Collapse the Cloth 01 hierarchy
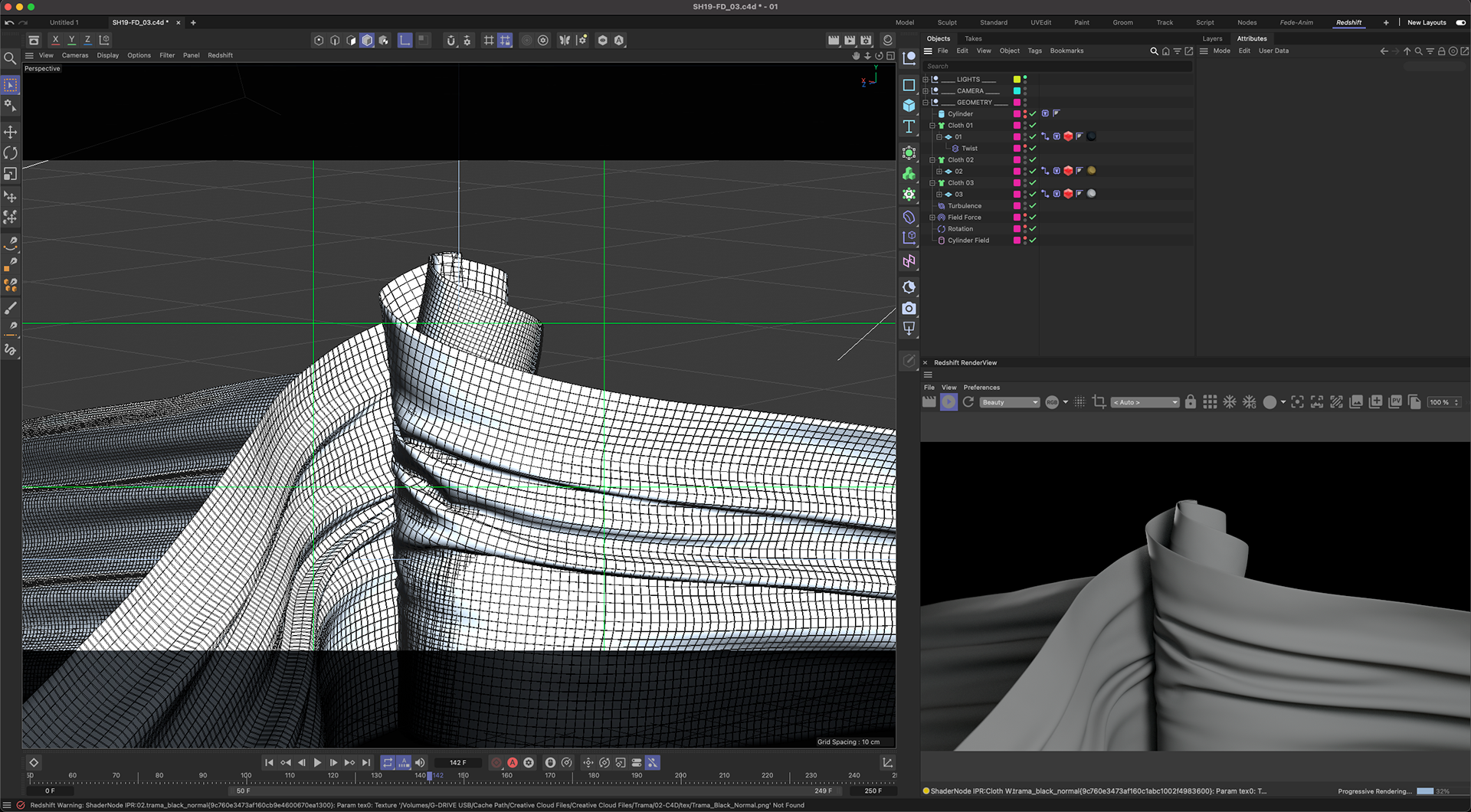 click(932, 126)
